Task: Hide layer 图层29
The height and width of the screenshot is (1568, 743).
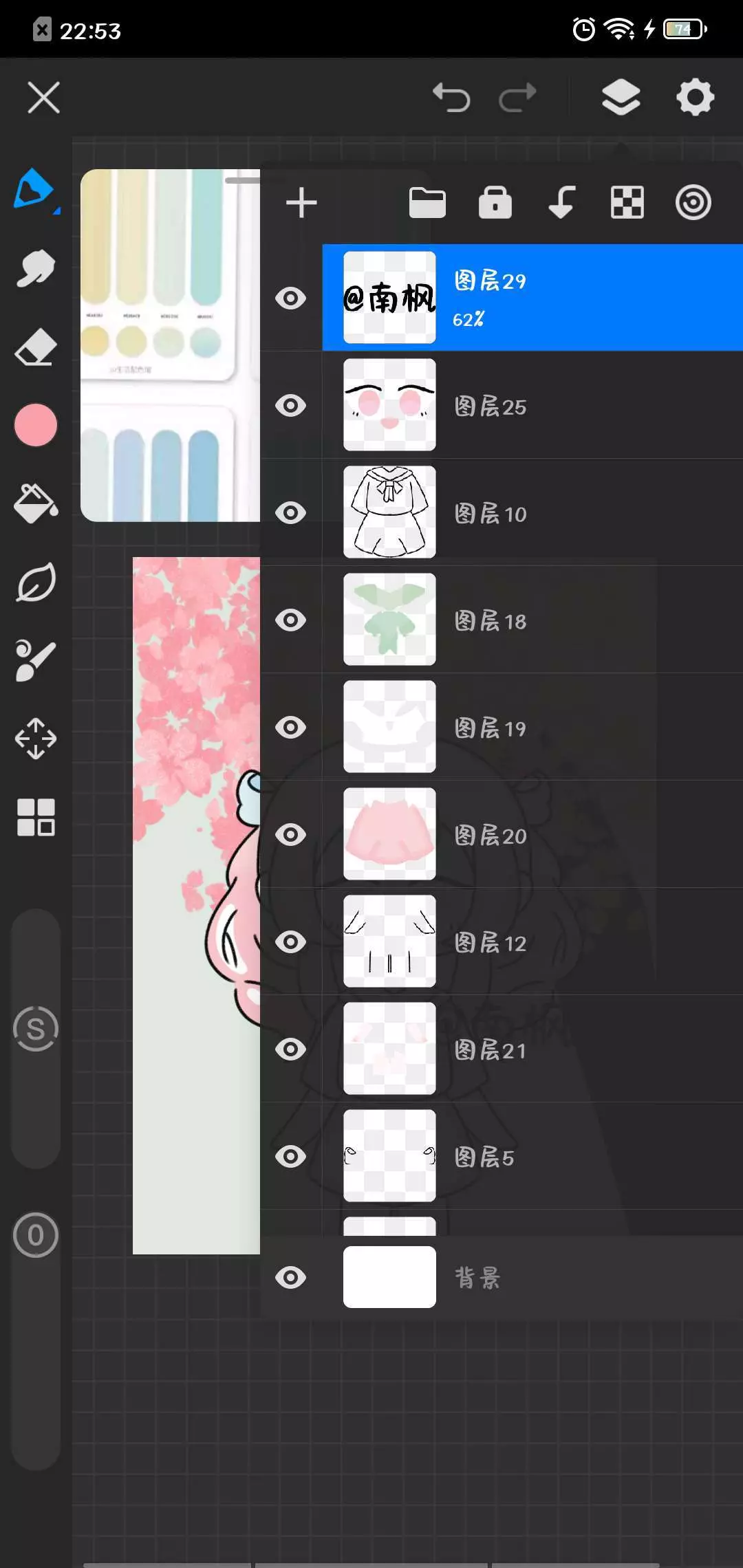Action: (291, 298)
